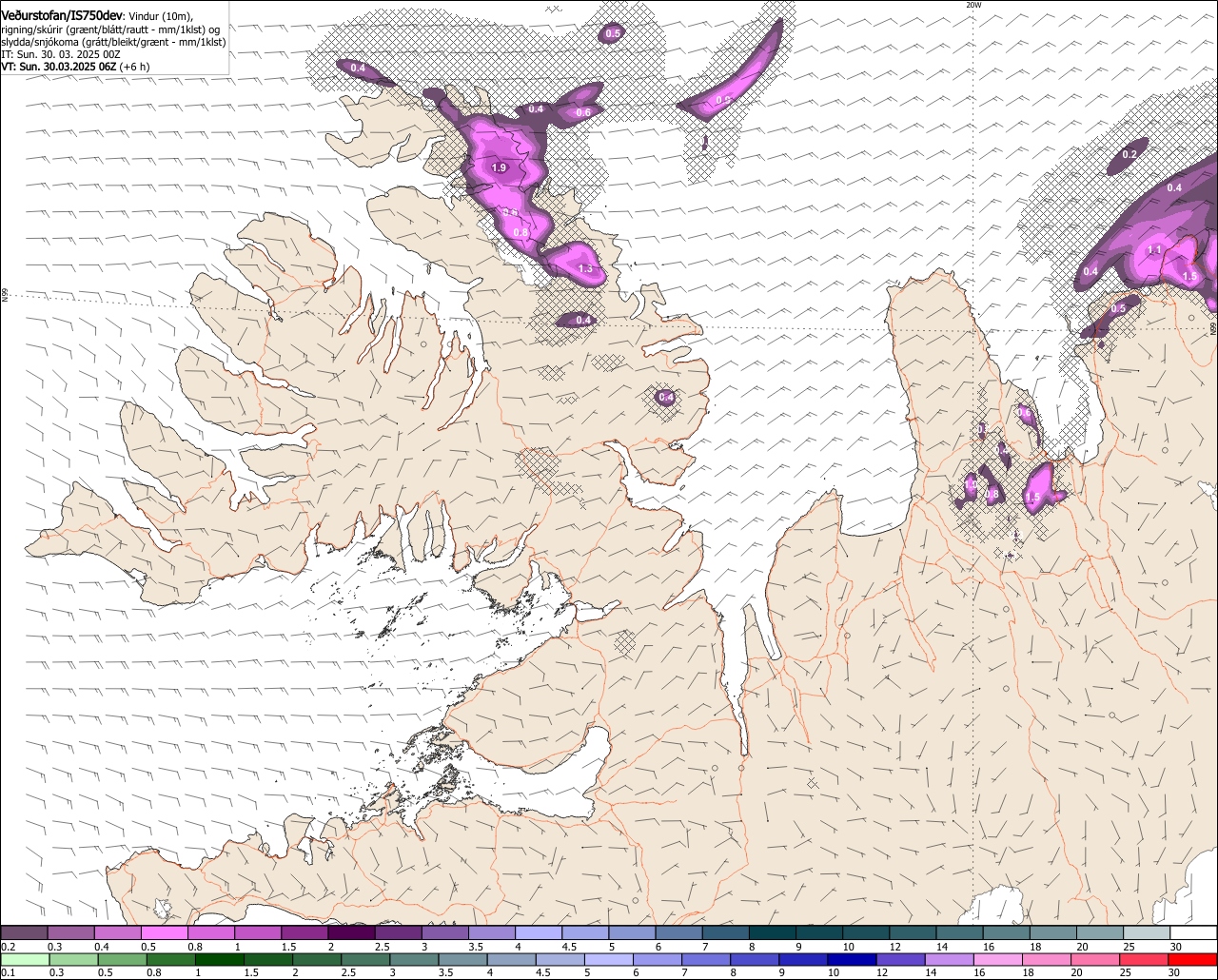Image resolution: width=1218 pixels, height=980 pixels.
Task: Select lower legend swatch between 0.8 and 1
Action: [x=171, y=959]
